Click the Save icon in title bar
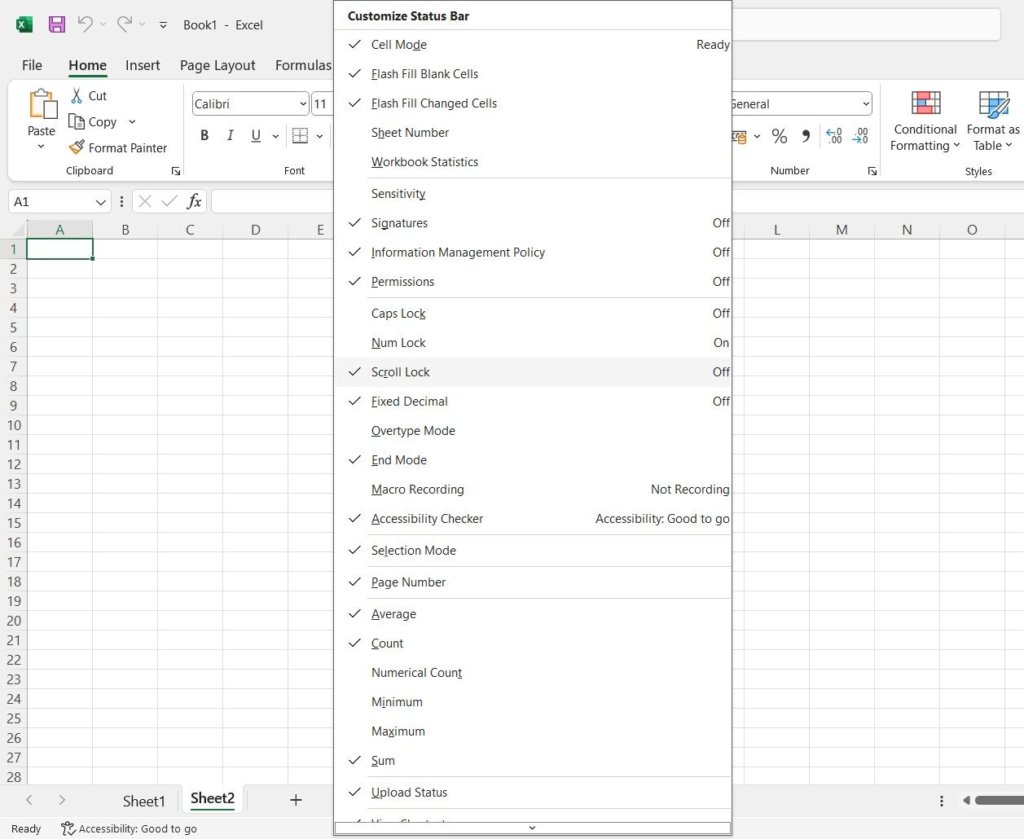The width and height of the screenshot is (1024, 839). coord(57,25)
